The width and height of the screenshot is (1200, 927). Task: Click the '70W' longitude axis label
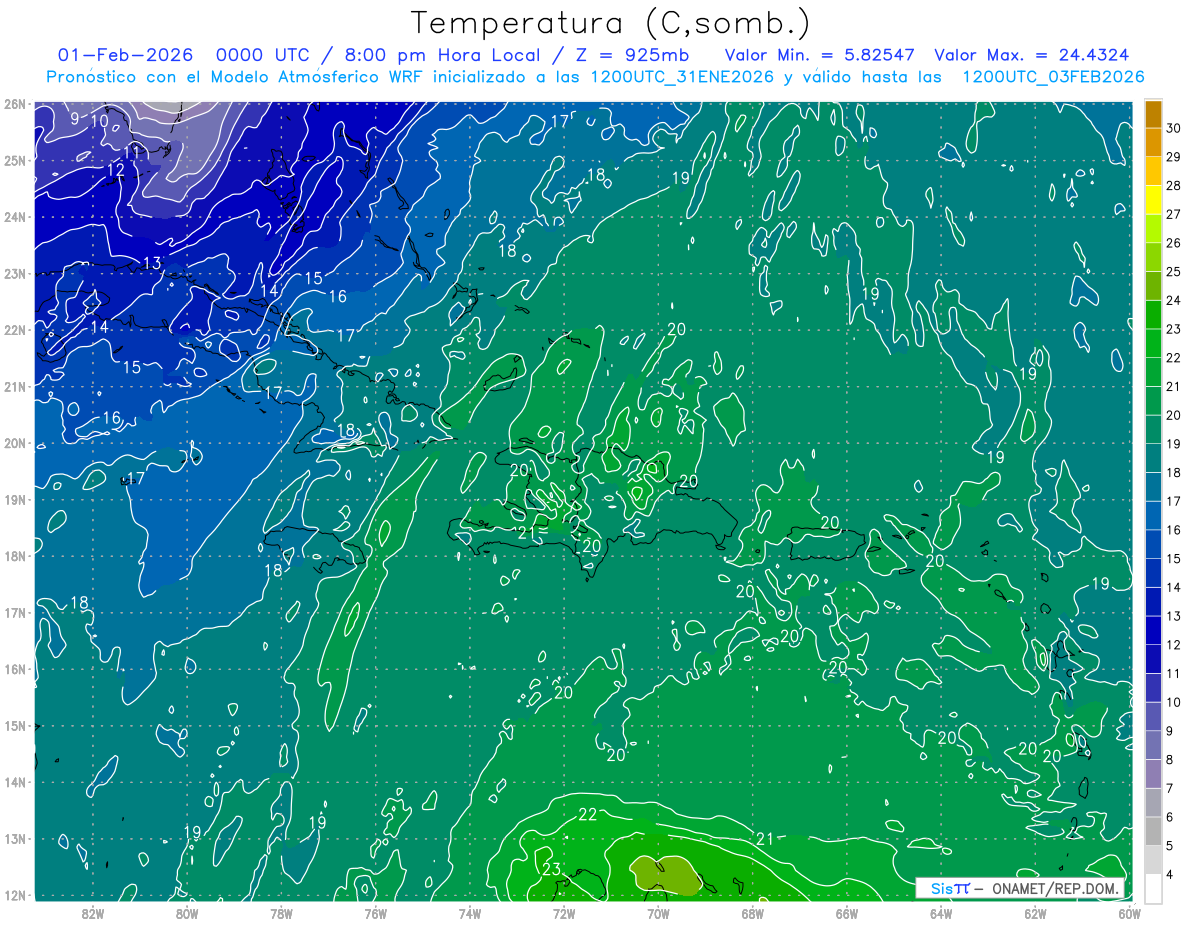(x=658, y=912)
